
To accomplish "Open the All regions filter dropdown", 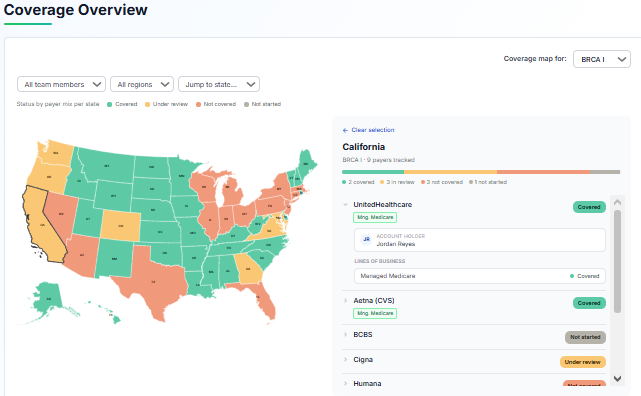I will coord(142,84).
